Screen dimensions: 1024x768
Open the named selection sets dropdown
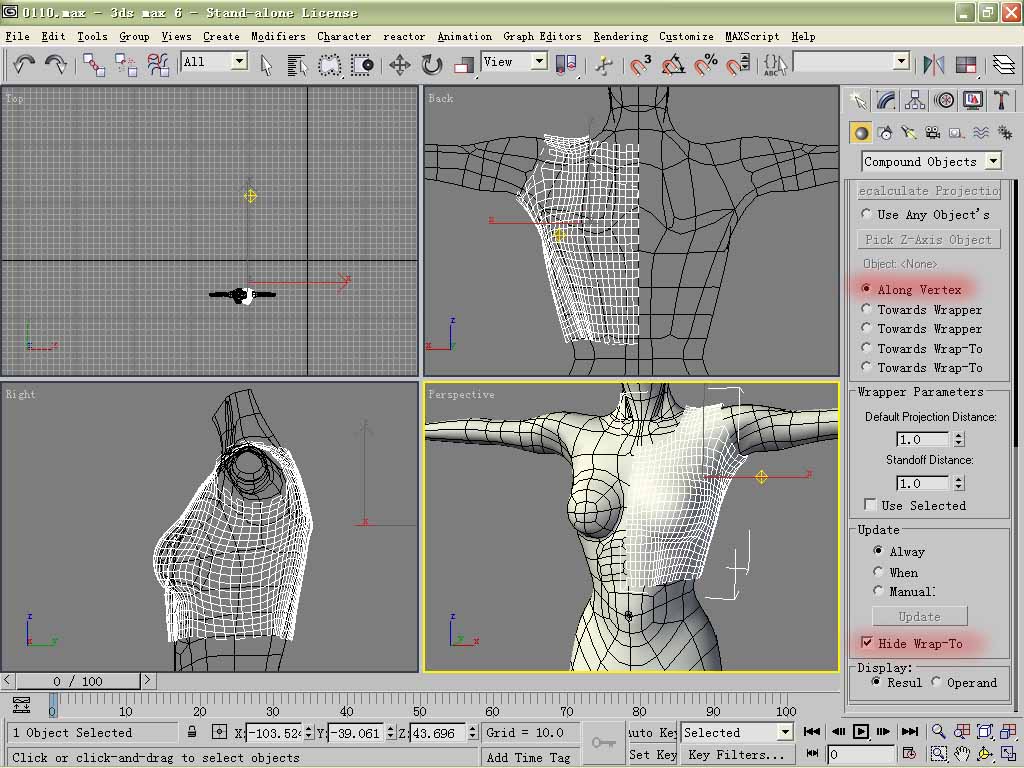(x=852, y=62)
